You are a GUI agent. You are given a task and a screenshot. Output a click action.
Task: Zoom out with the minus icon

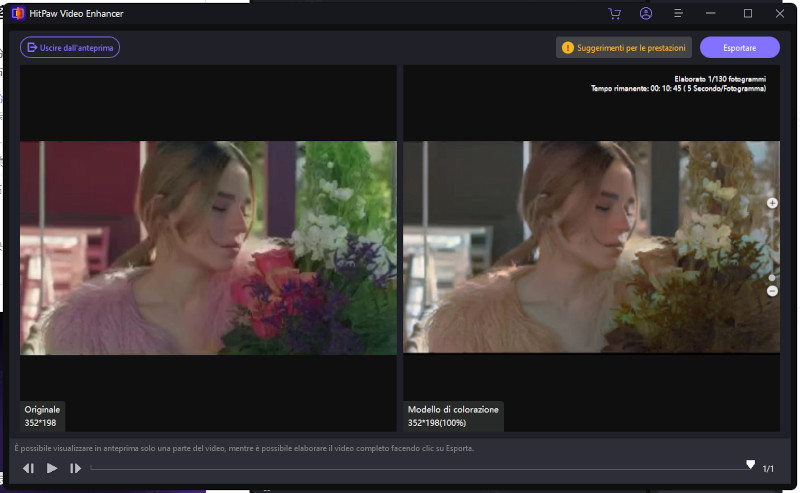772,290
